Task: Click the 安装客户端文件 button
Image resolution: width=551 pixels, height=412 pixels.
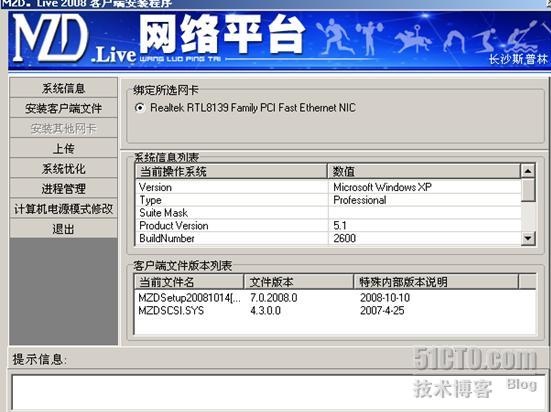Action: tap(63, 108)
